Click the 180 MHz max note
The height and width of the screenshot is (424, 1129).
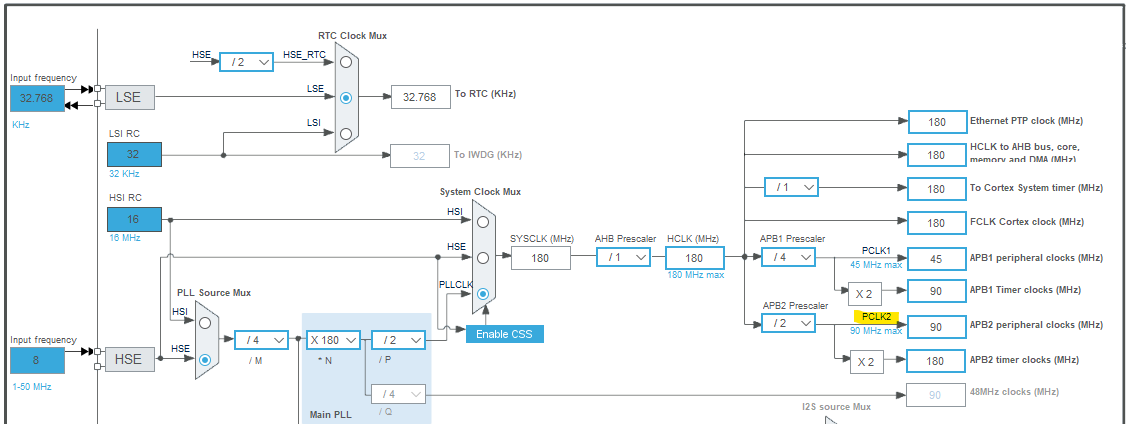point(697,275)
